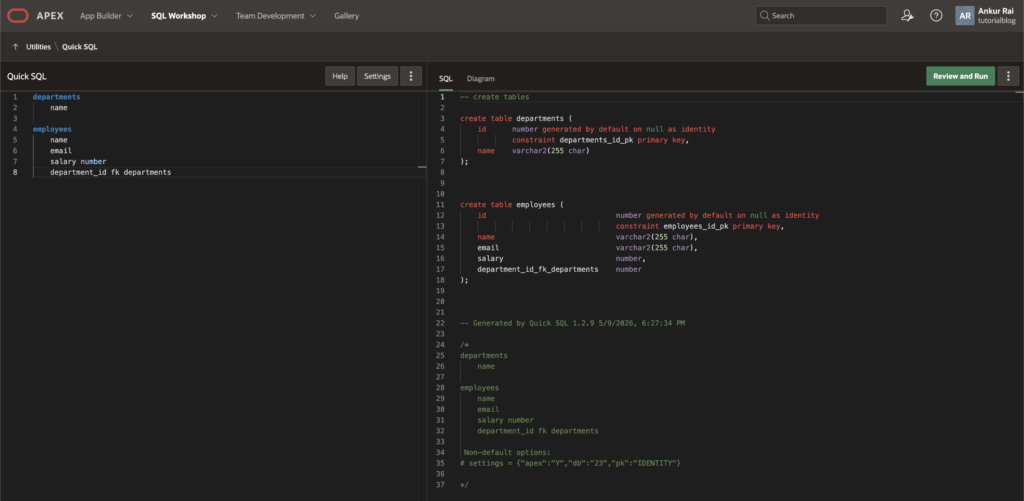Click the 'Generated by Quick SQL 1.2.9' comment

click(573, 323)
